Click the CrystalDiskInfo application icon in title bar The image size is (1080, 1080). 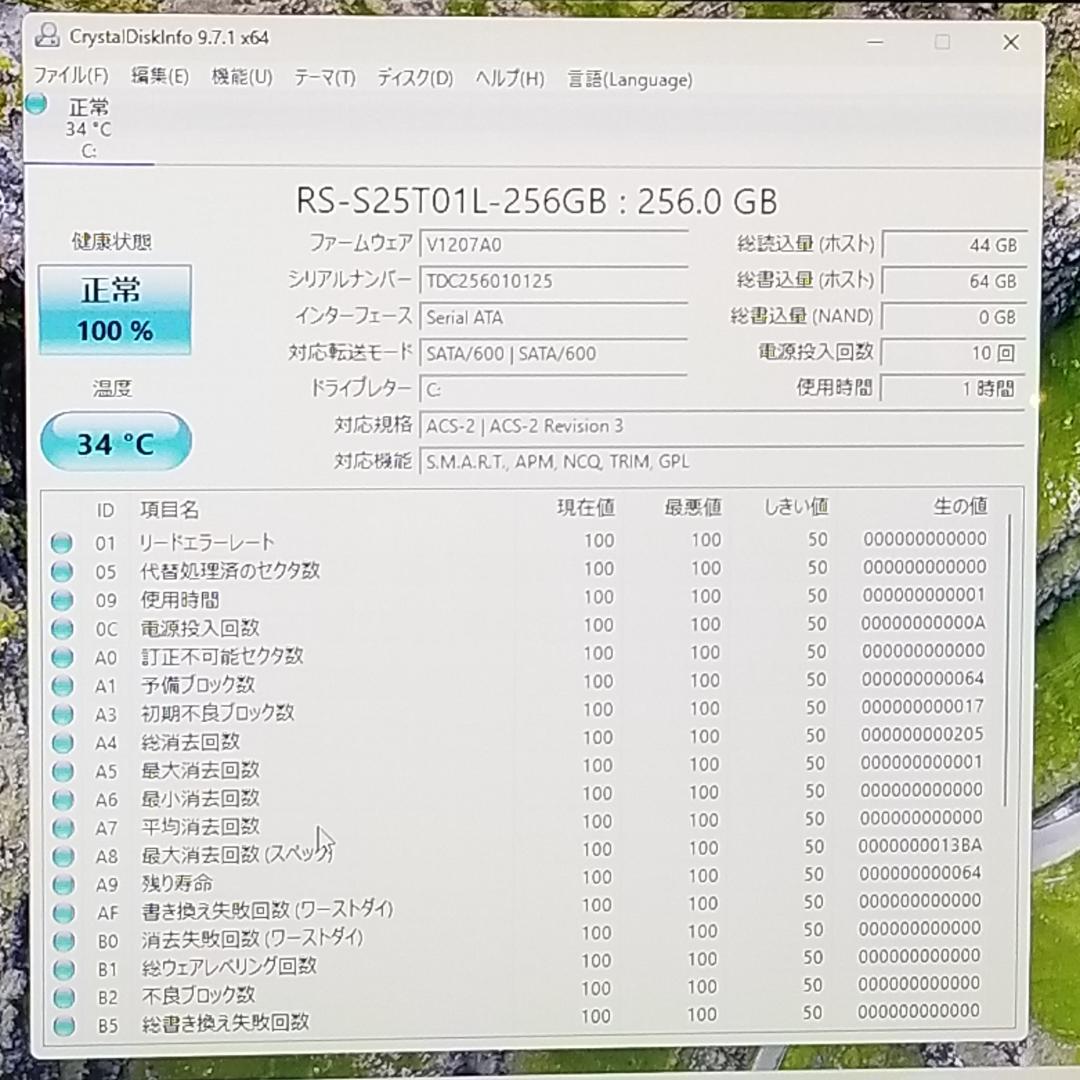click(x=48, y=35)
